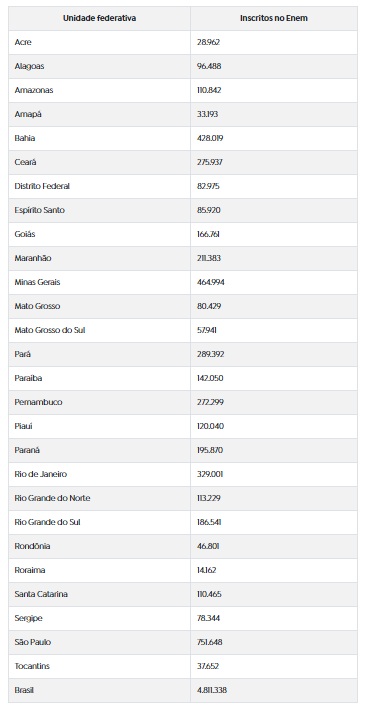Click Rio Grande do Norte value 113.229

209,498
